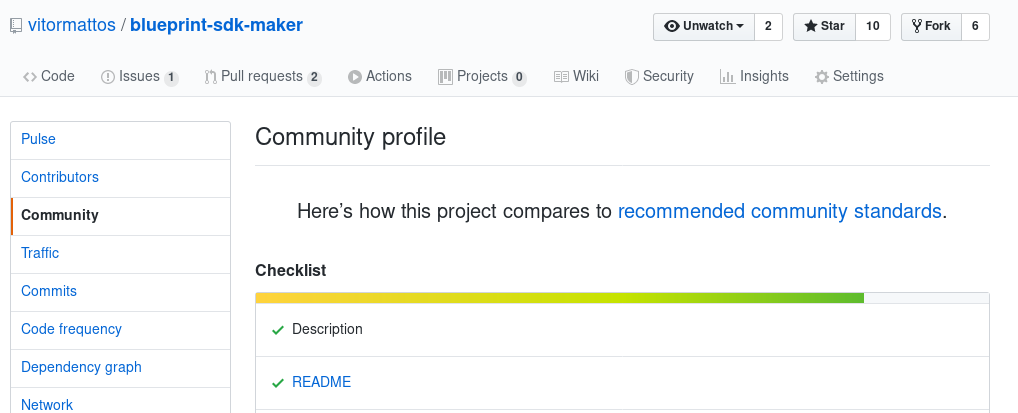The width and height of the screenshot is (1018, 413).
Task: View the stargazers count 10
Action: [x=873, y=27]
